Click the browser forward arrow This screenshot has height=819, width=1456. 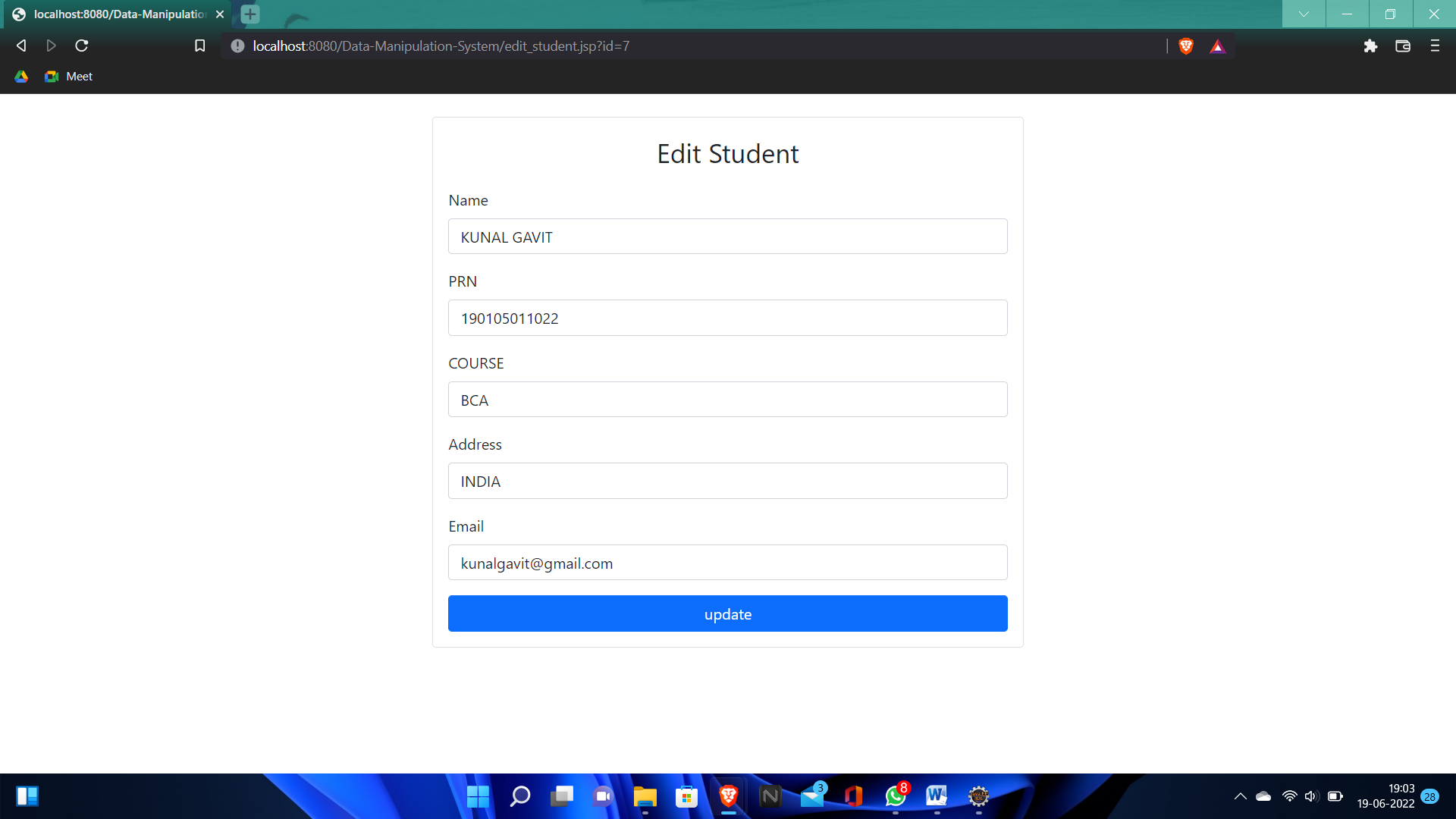(51, 46)
